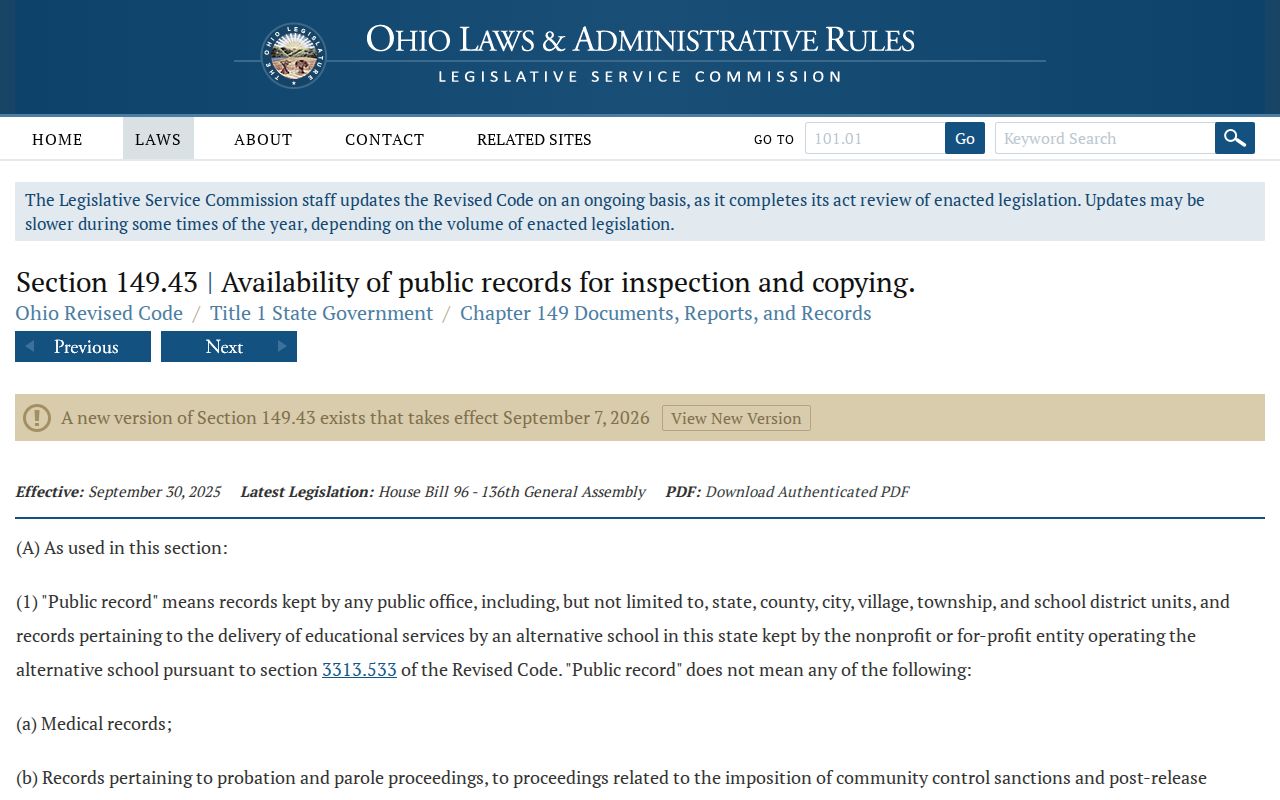
Task: Click the Go To section number field
Action: 875,138
